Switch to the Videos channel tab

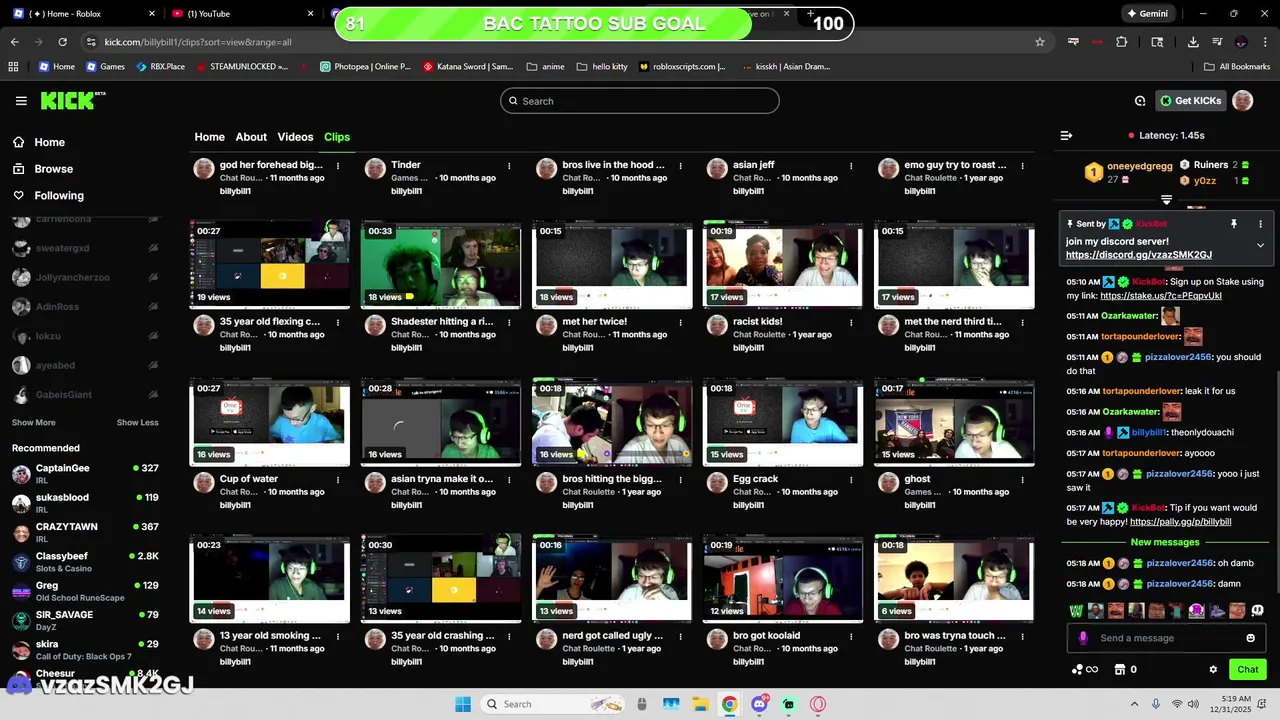(x=295, y=137)
